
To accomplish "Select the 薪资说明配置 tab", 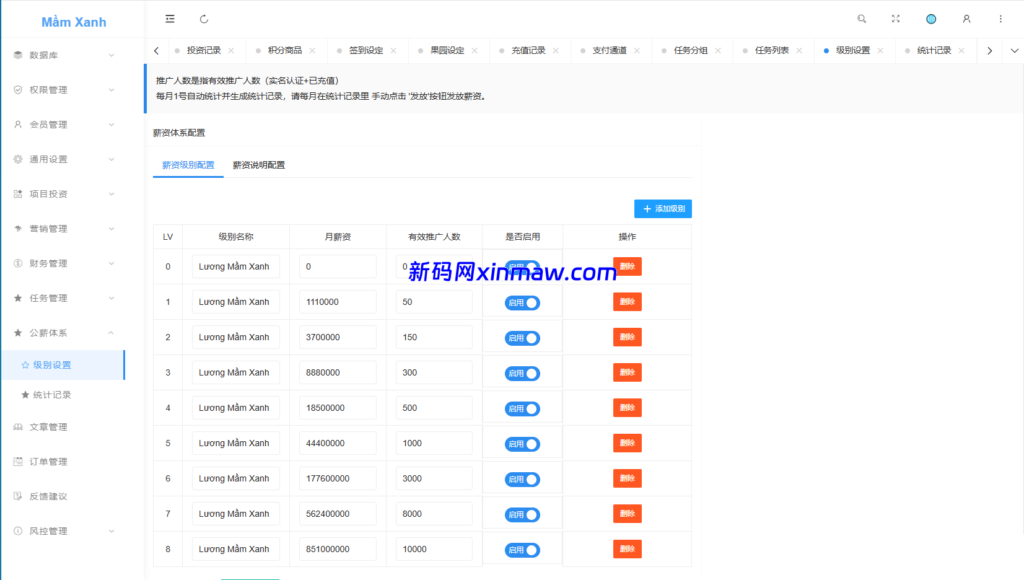I will (x=259, y=165).
